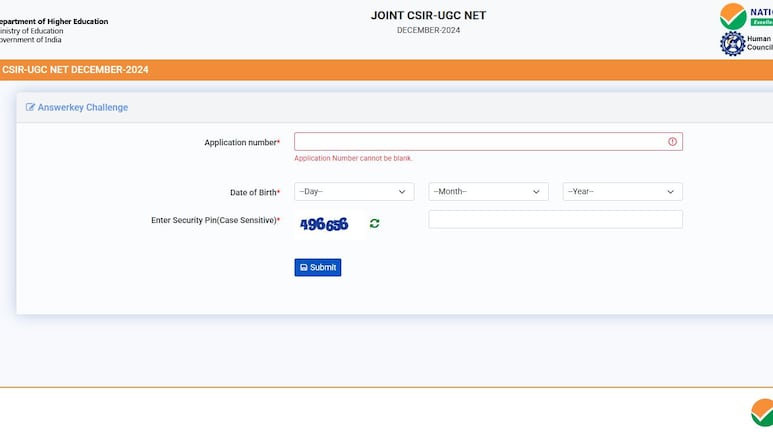Click the Answerkey Challenge heading

(82, 107)
